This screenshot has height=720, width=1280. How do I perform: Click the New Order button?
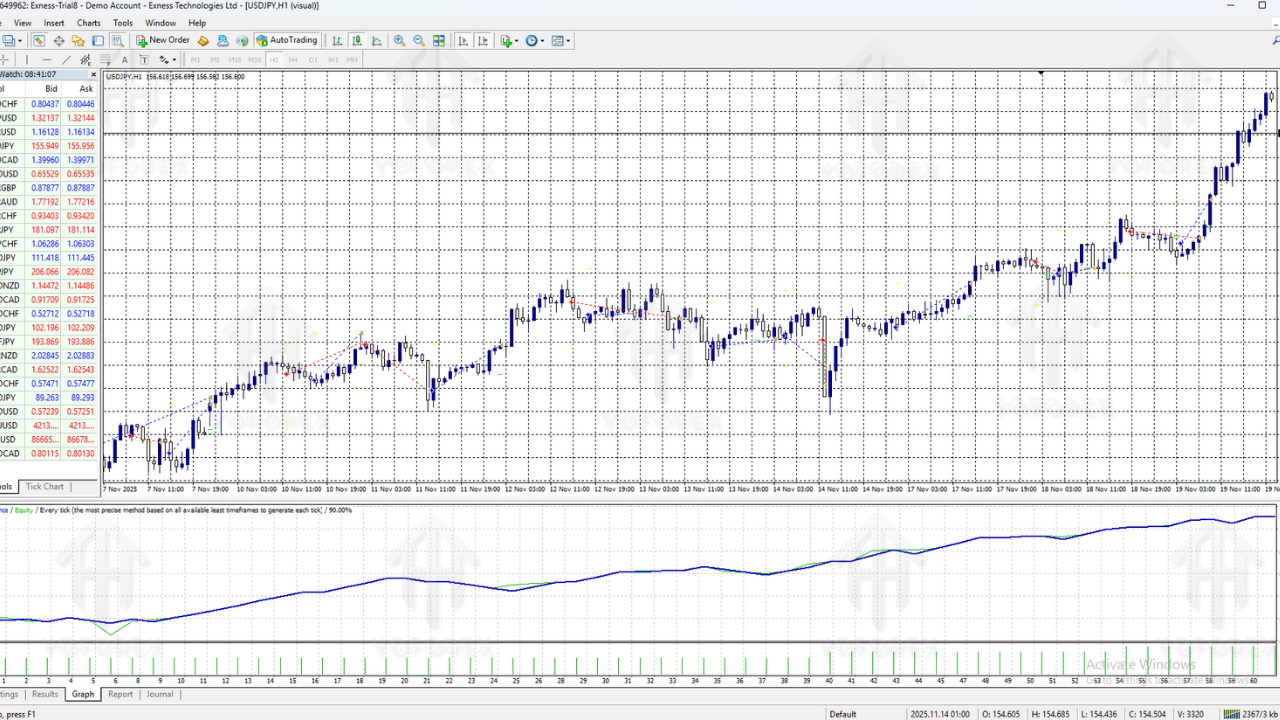click(163, 41)
